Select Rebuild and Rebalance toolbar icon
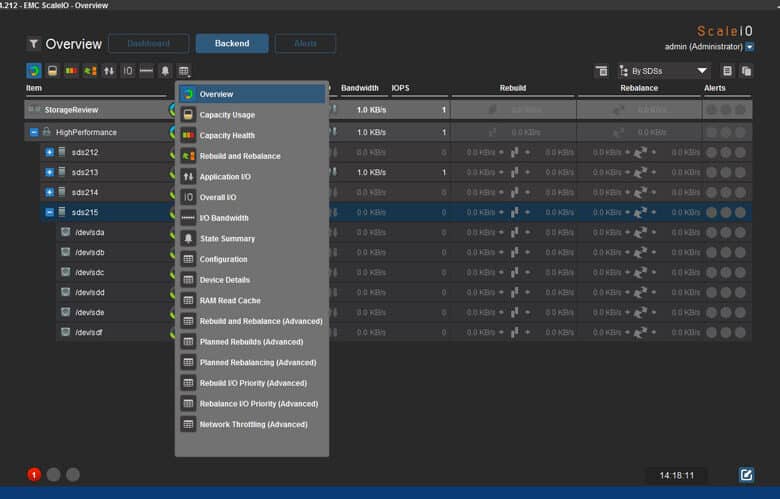 point(90,71)
